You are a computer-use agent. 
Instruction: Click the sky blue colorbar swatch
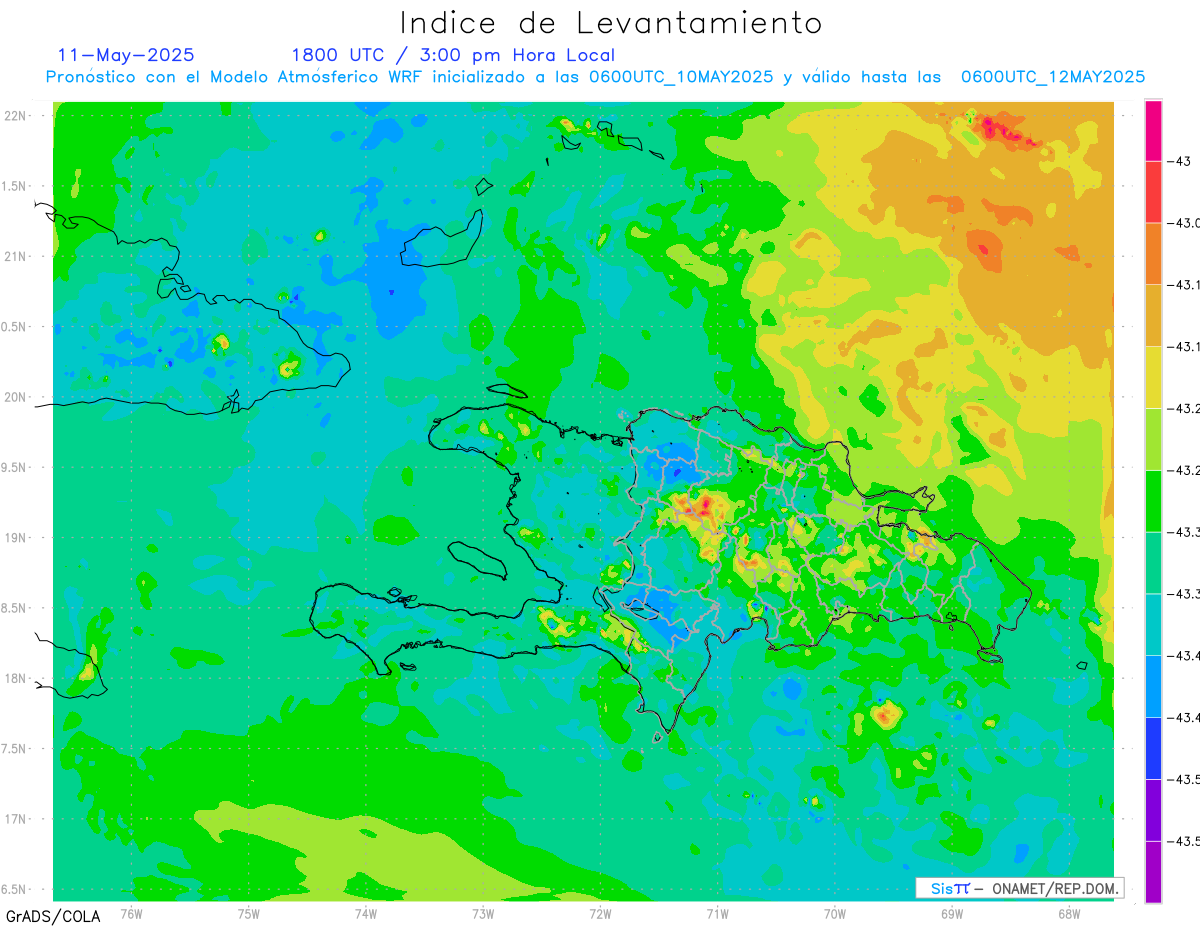point(1153,686)
